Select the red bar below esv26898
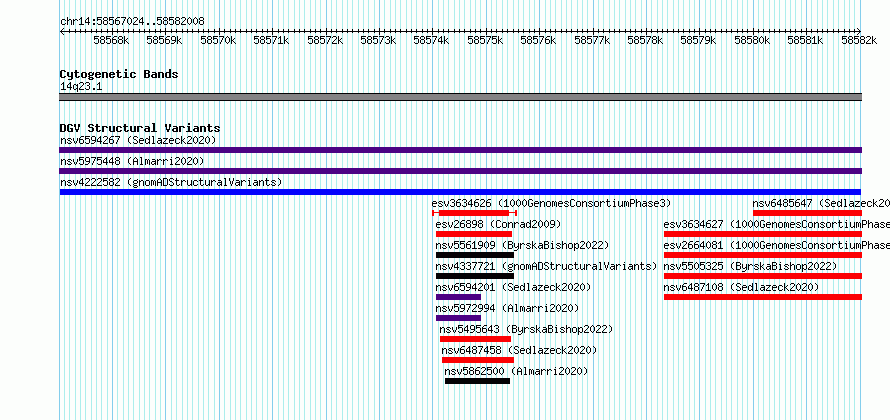The width and height of the screenshot is (890, 420). tap(474, 234)
